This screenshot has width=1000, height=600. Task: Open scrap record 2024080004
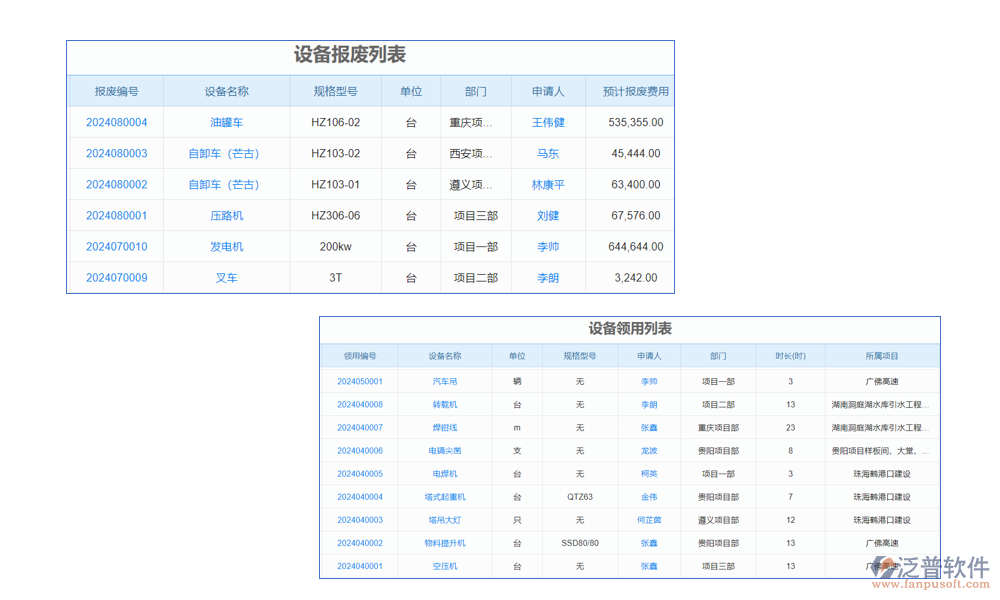pyautogui.click(x=115, y=122)
